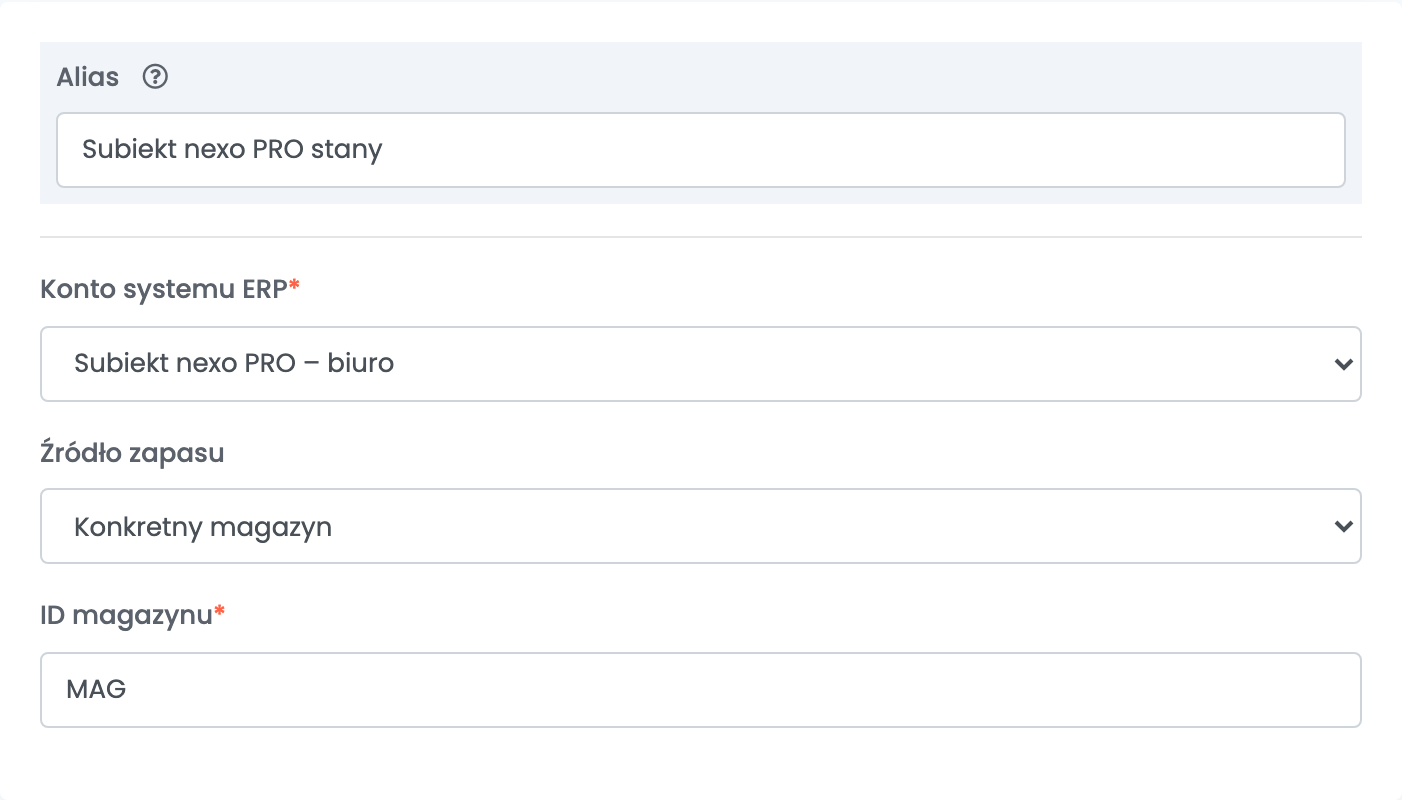Click the Alias label text

click(x=88, y=77)
